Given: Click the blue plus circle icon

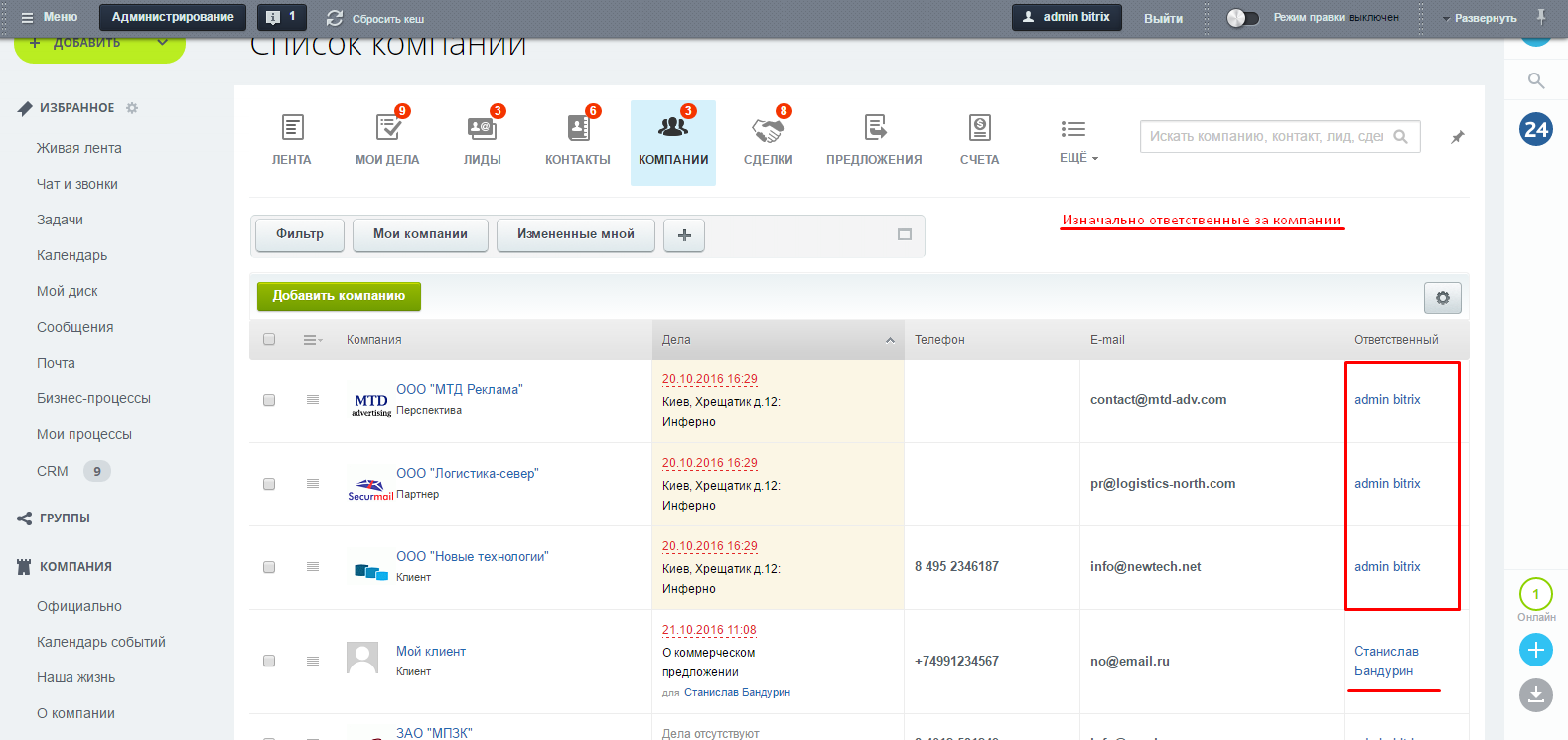Looking at the screenshot, I should pyautogui.click(x=1536, y=650).
